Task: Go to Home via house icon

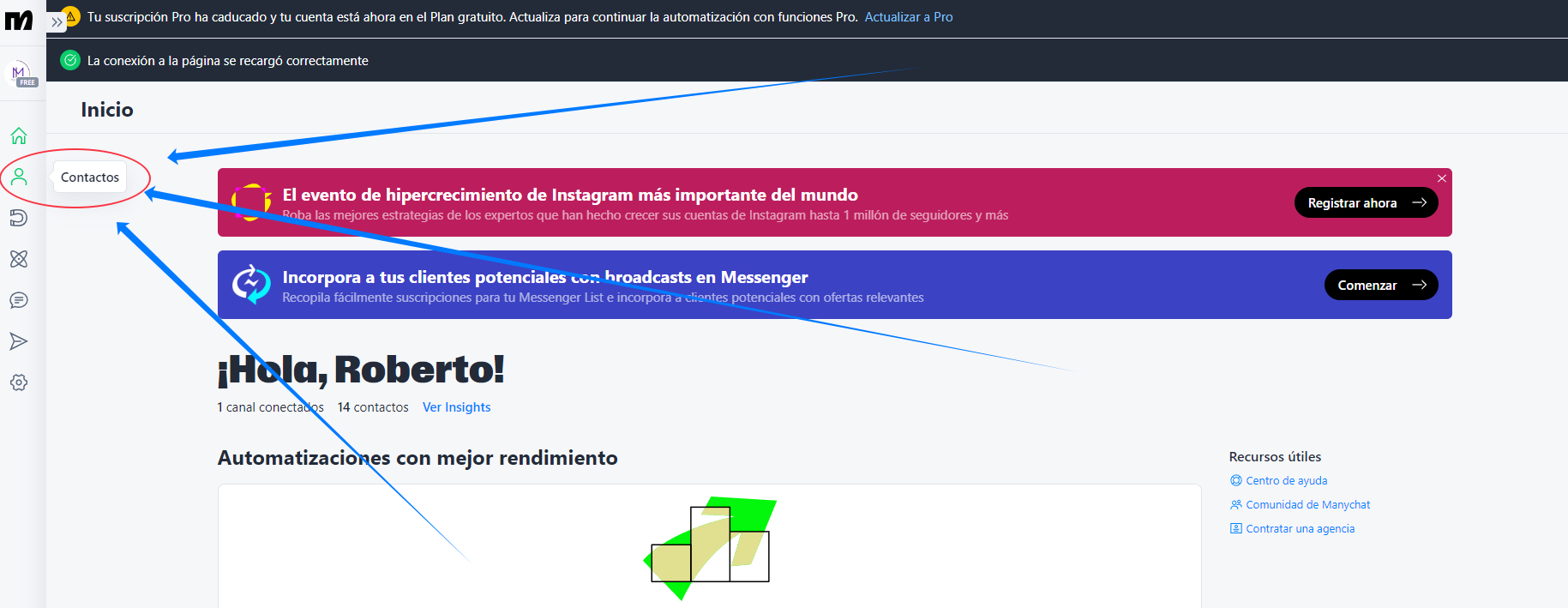Action: click(x=19, y=135)
